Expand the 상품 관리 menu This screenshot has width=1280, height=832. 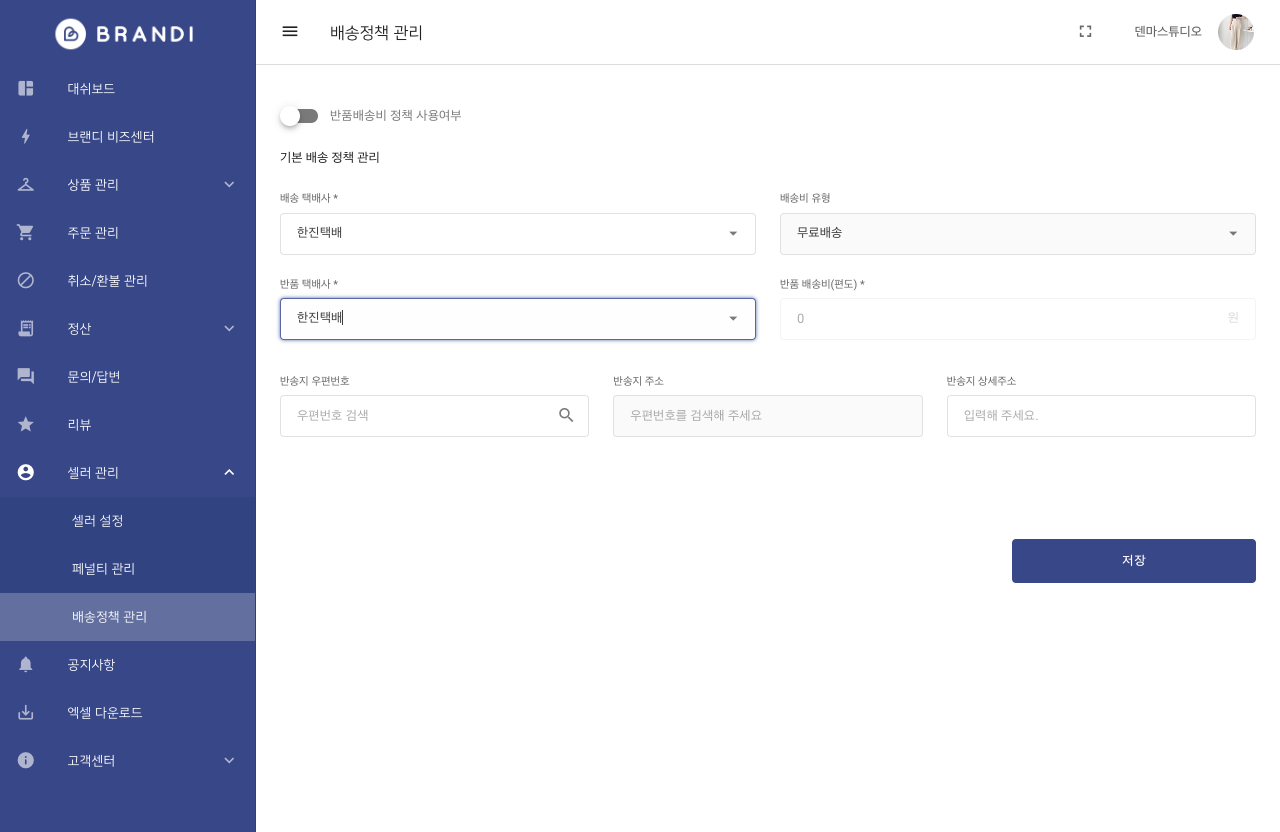point(229,184)
